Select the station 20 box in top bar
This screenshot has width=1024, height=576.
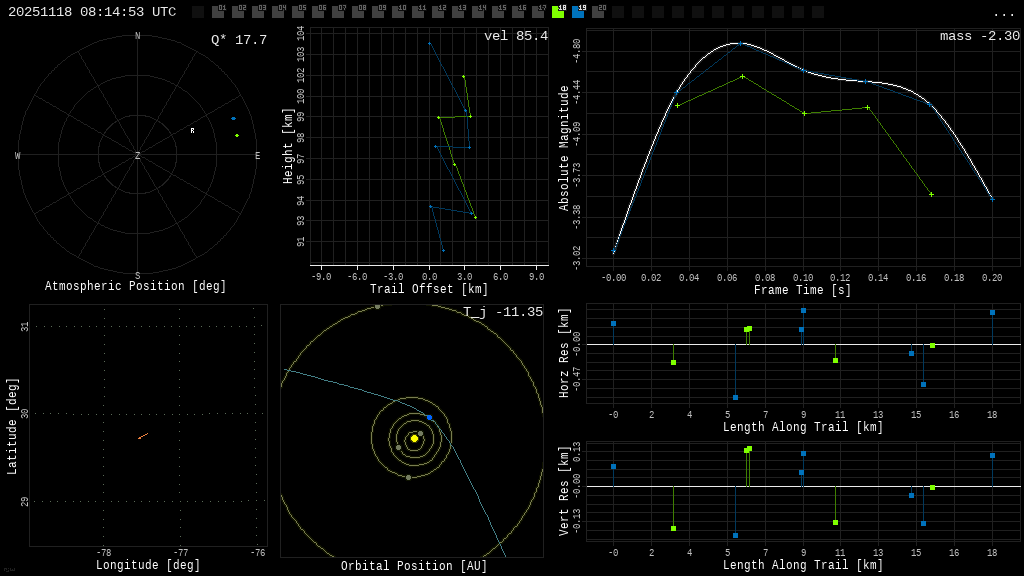point(598,12)
